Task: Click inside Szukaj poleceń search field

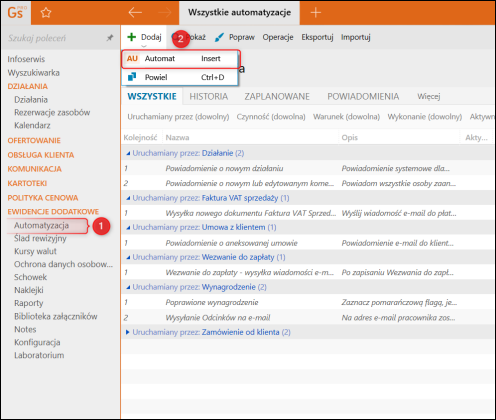Action: pos(55,38)
